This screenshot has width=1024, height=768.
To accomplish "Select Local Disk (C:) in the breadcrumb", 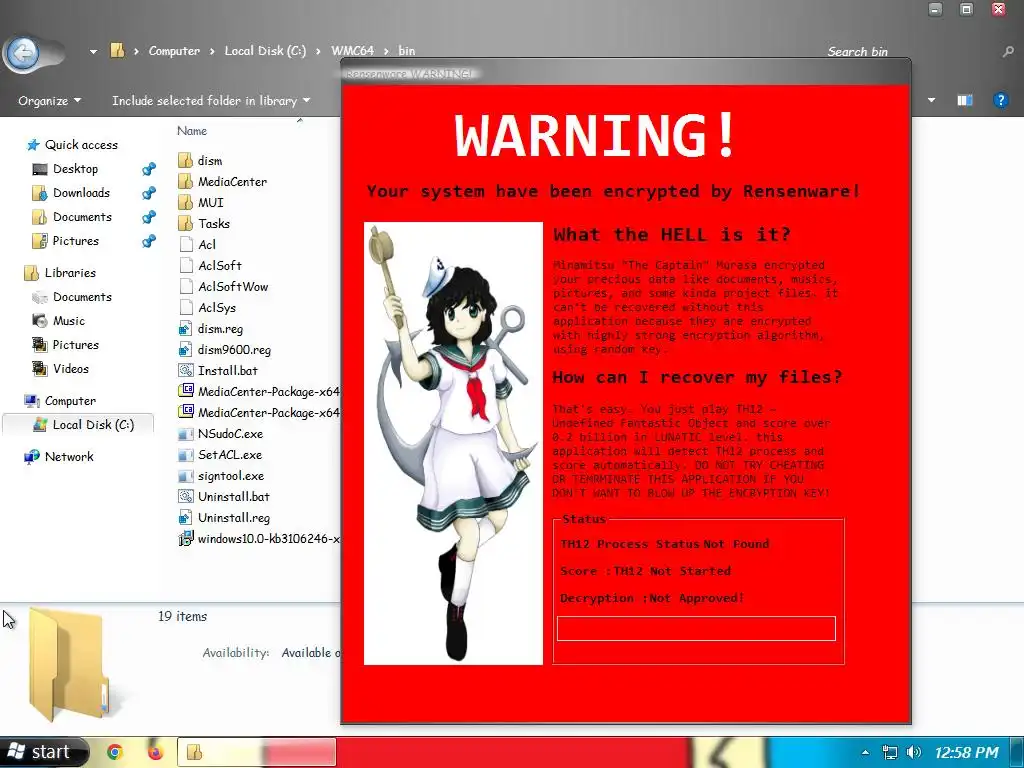I will 265,51.
